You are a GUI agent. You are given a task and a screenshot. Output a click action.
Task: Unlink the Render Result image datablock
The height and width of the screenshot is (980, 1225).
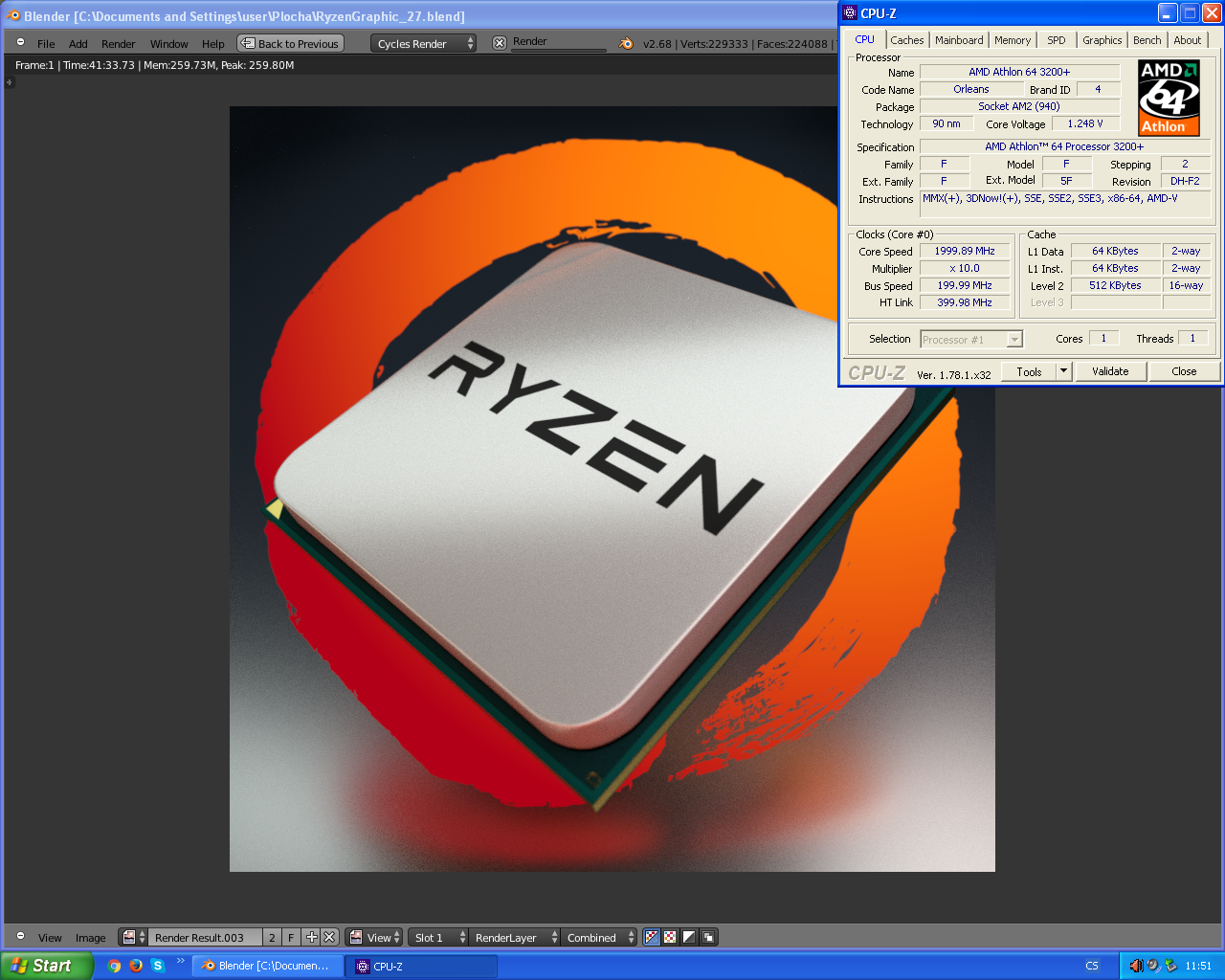(x=329, y=938)
